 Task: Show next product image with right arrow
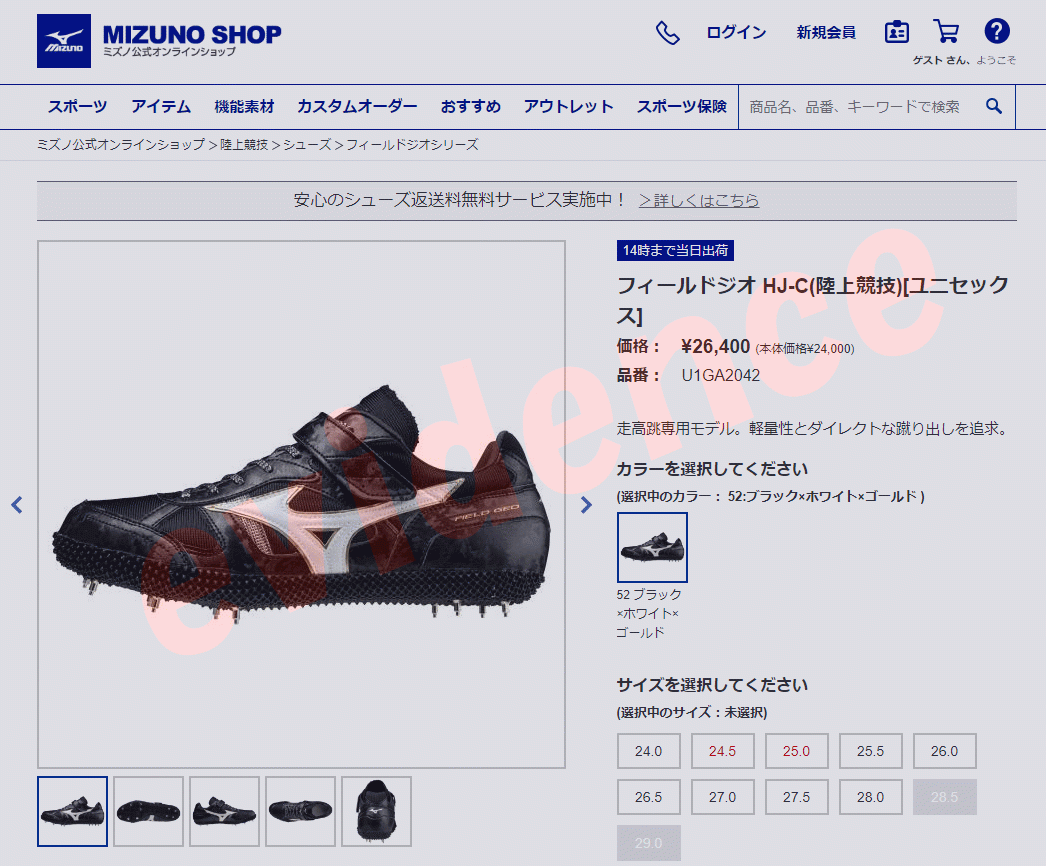click(586, 505)
